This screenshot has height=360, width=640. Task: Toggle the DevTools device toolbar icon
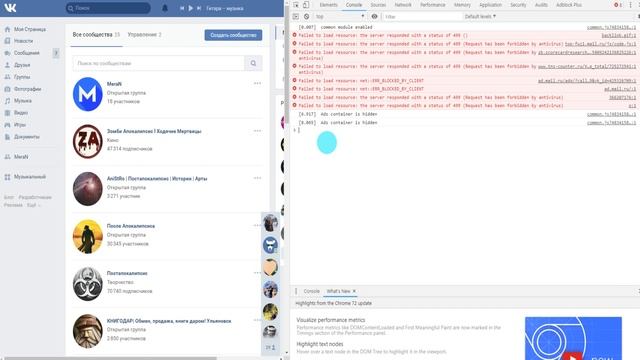(306, 5)
